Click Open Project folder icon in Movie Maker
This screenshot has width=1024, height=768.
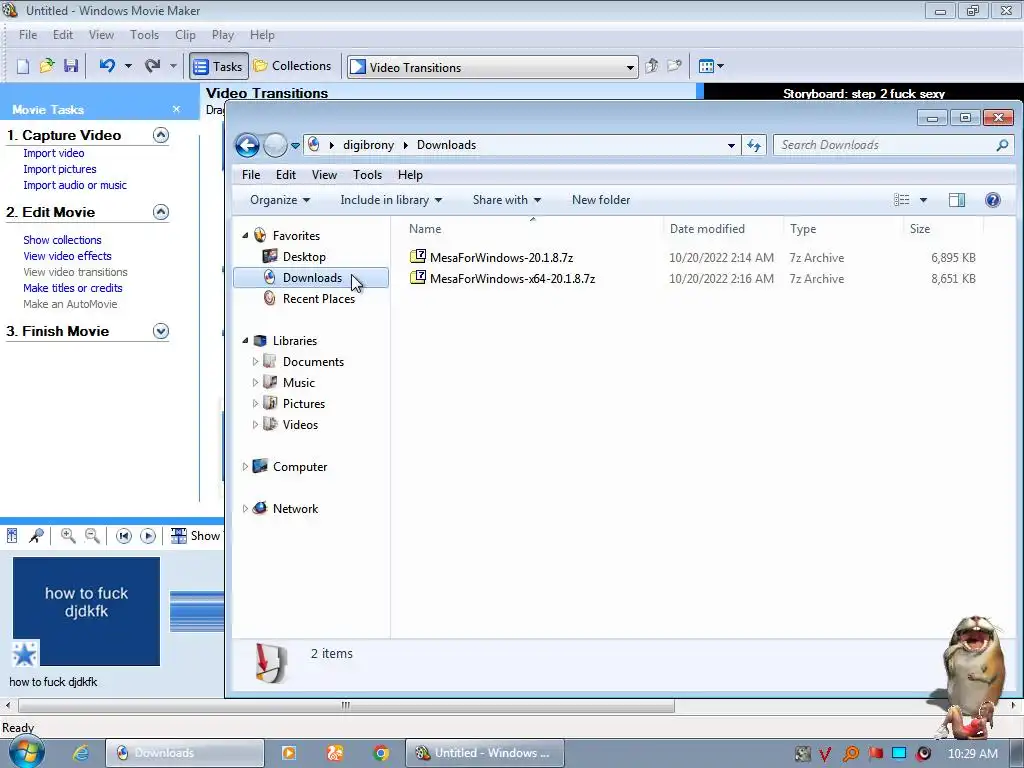click(x=47, y=66)
